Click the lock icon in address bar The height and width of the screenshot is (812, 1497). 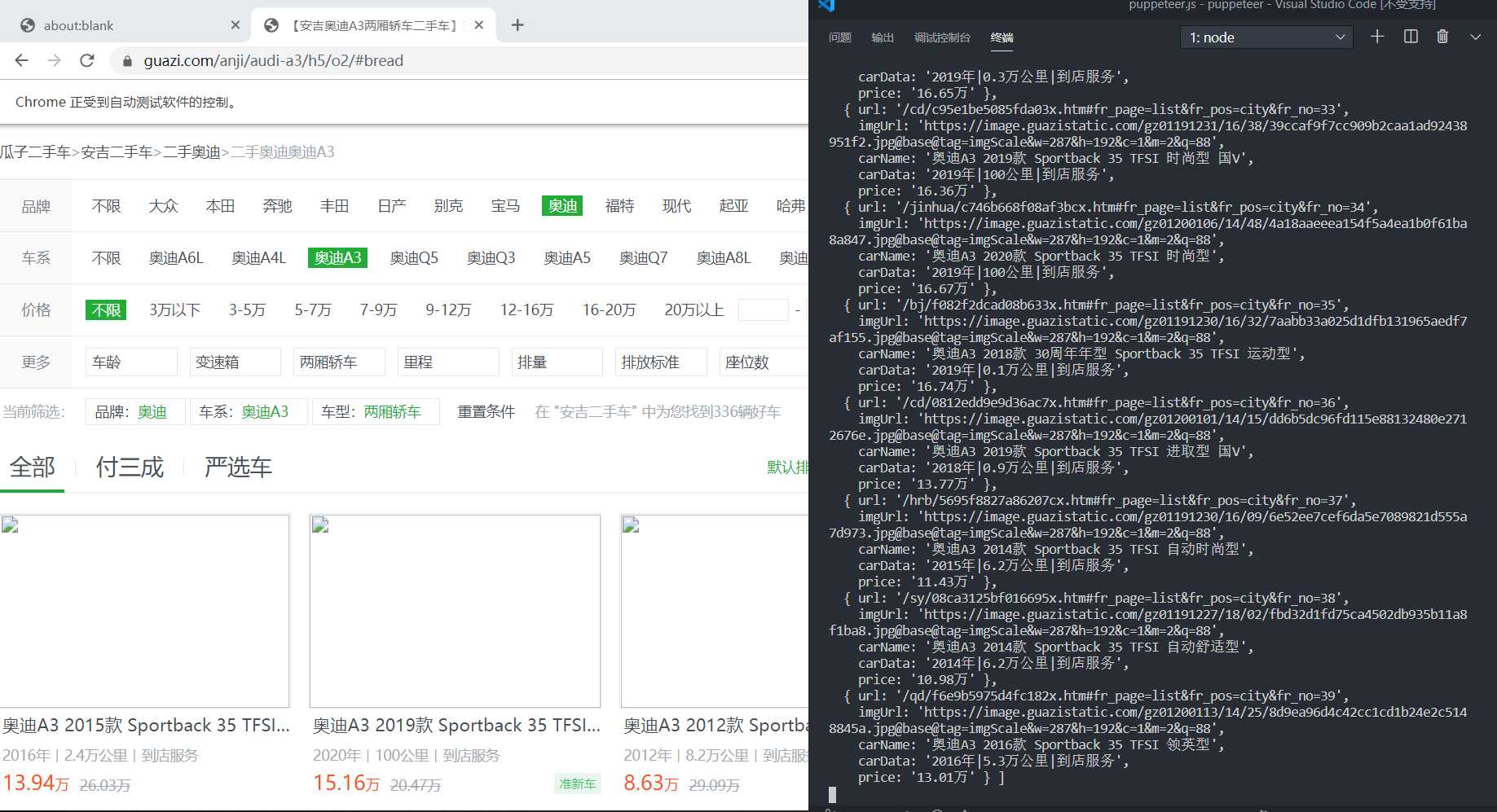tap(127, 61)
